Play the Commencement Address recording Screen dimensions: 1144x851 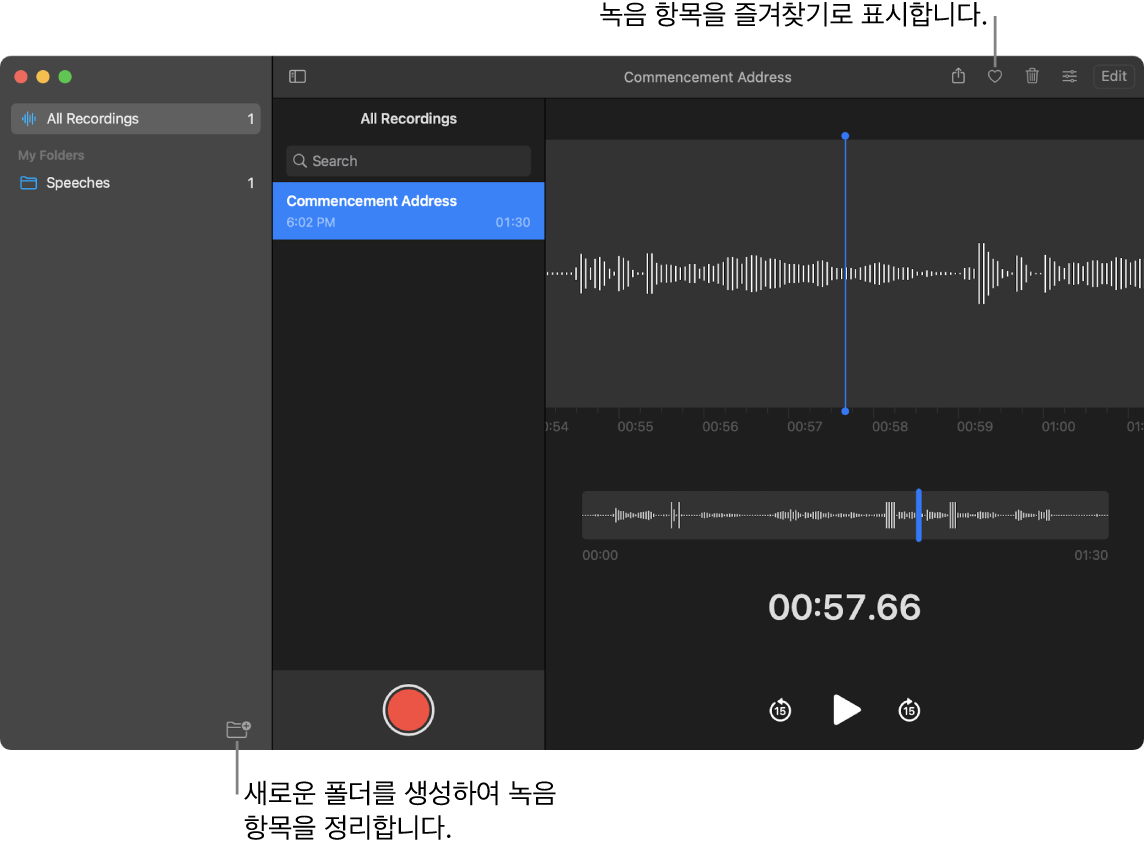click(x=846, y=710)
